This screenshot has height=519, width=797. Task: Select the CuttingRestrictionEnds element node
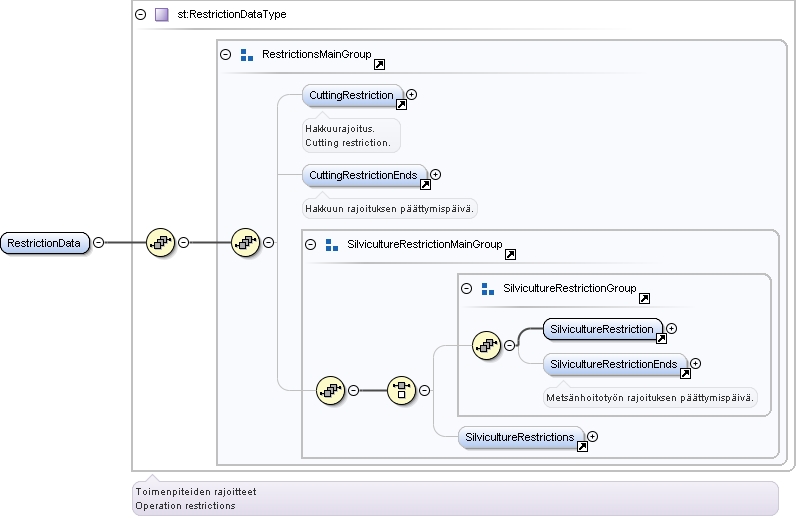pyautogui.click(x=364, y=175)
